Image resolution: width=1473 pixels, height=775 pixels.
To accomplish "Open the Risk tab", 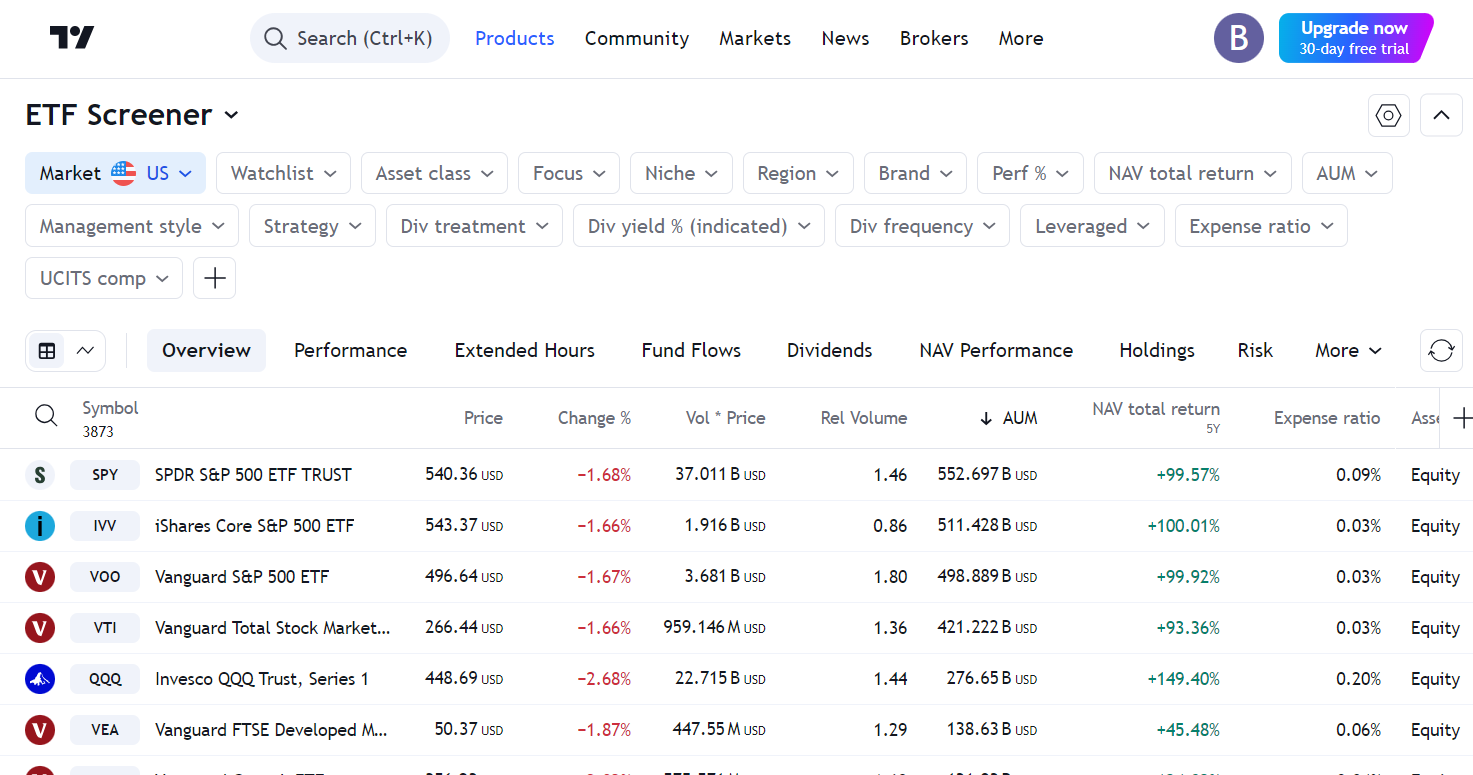I will click(1255, 351).
